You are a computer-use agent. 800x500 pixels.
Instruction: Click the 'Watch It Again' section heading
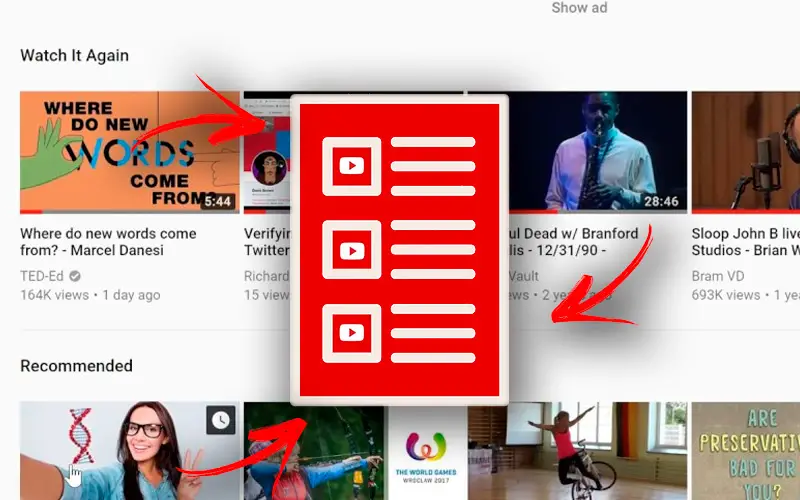point(74,56)
